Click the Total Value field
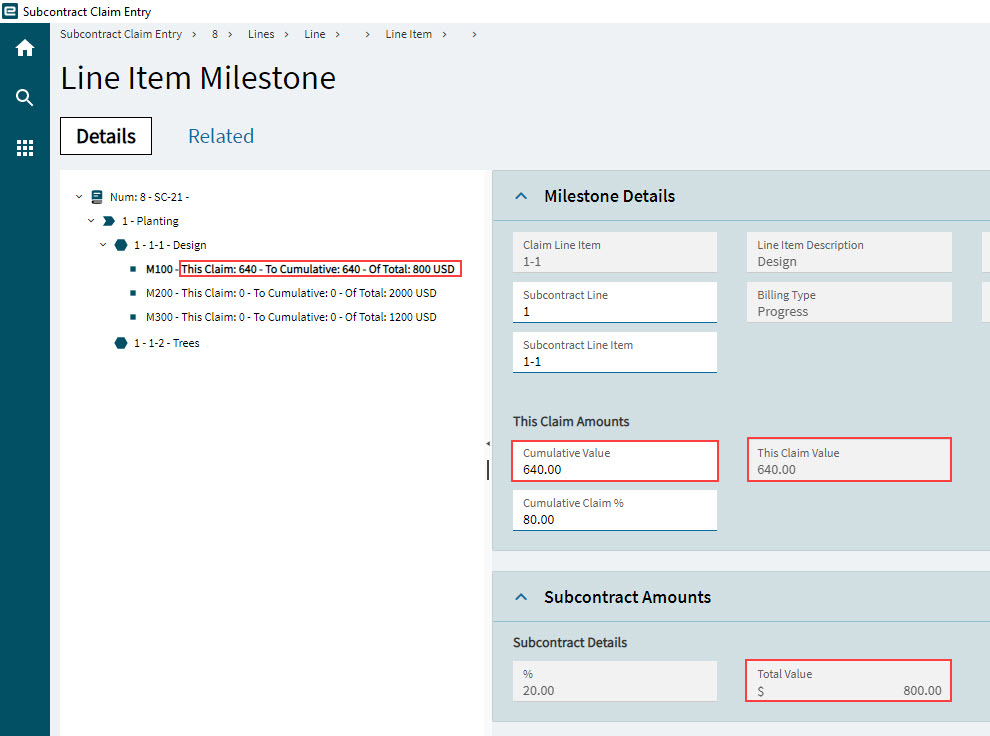This screenshot has width=990, height=736. [x=849, y=681]
